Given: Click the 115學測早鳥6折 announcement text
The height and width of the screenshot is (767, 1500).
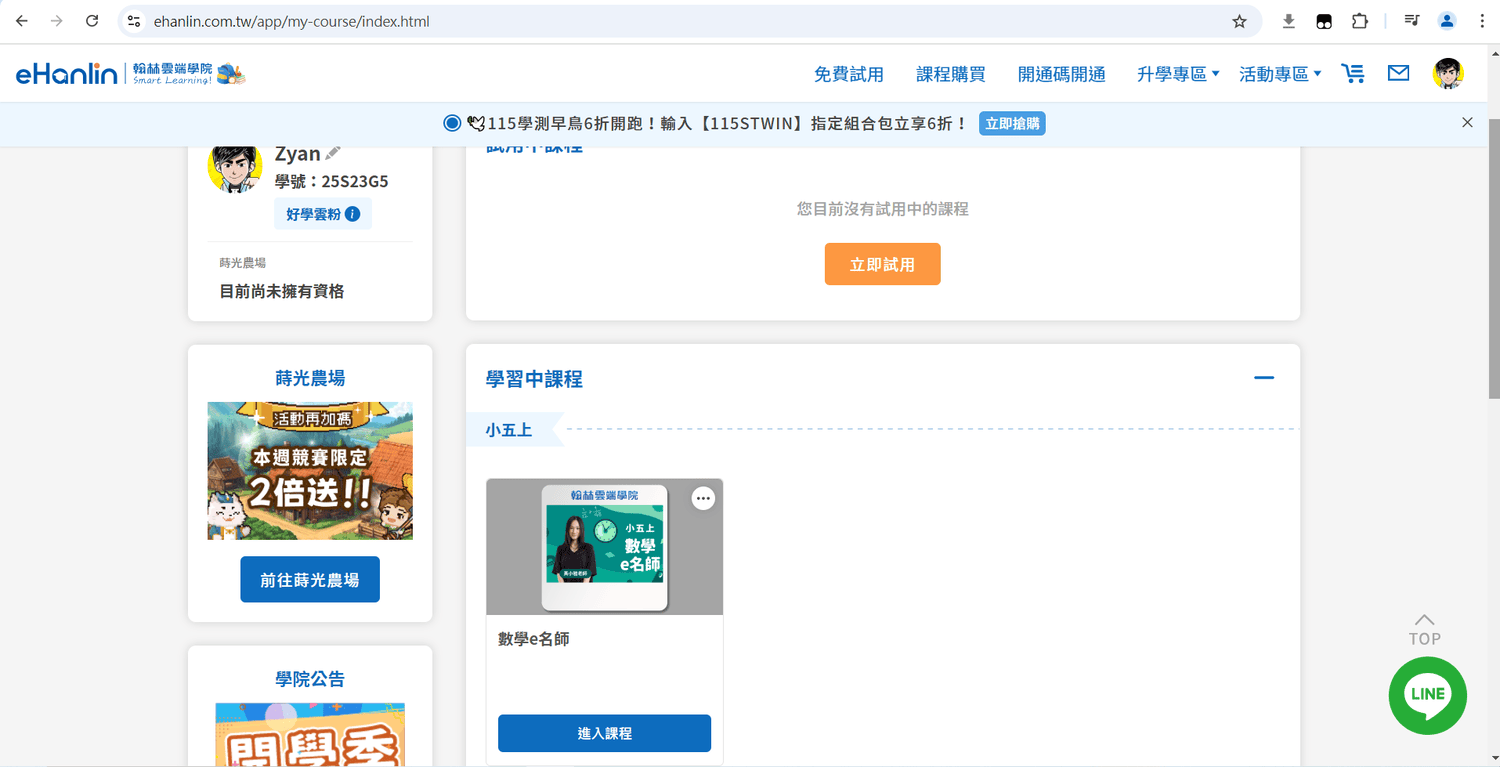Looking at the screenshot, I should click(727, 124).
